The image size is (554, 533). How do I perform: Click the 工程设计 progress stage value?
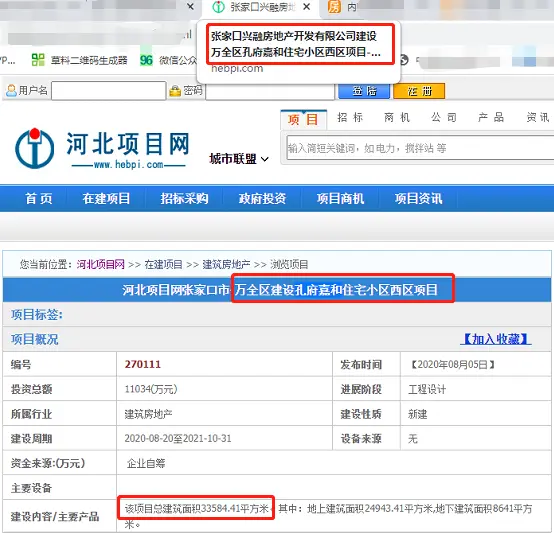click(427, 389)
